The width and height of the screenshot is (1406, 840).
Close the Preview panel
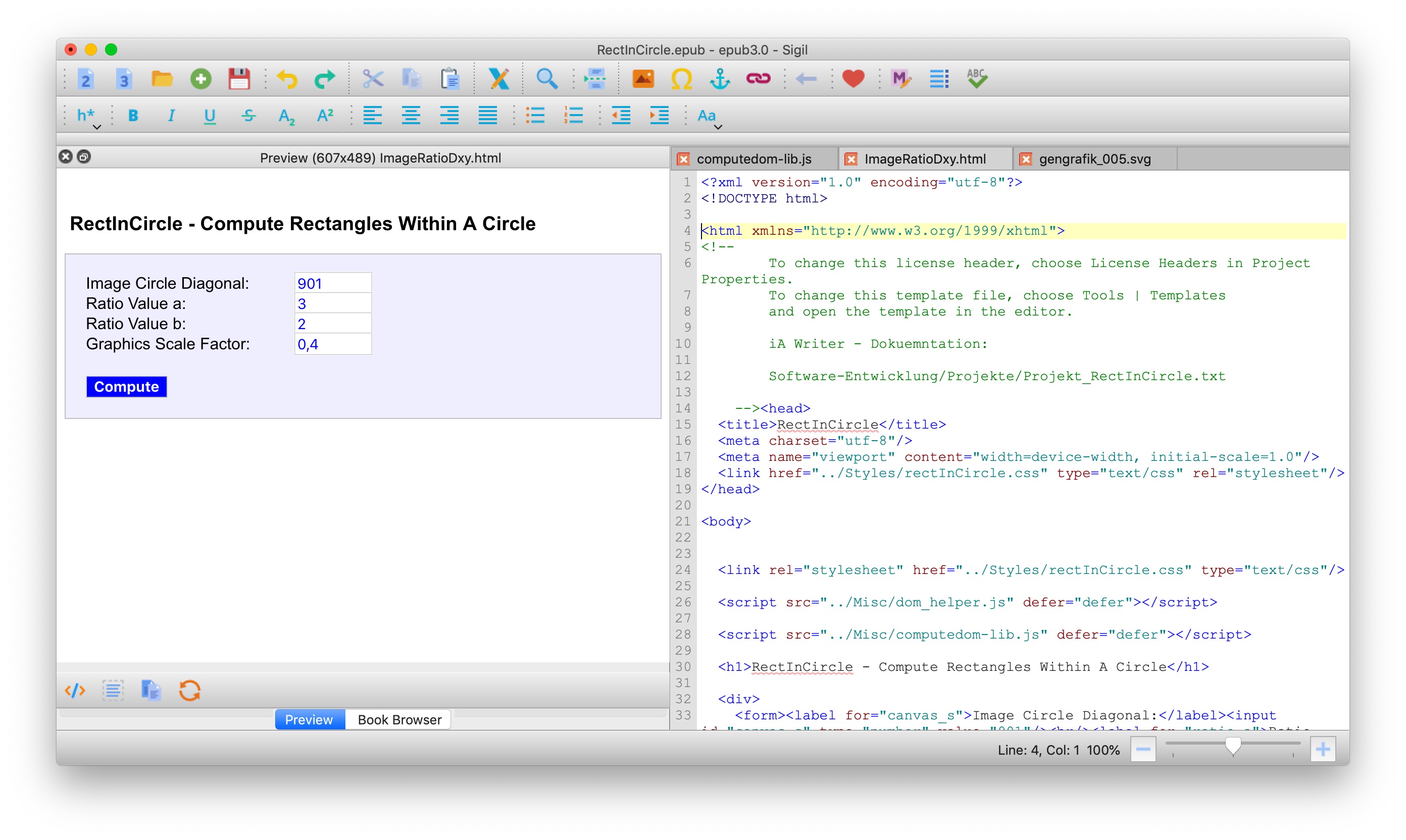pyautogui.click(x=66, y=157)
